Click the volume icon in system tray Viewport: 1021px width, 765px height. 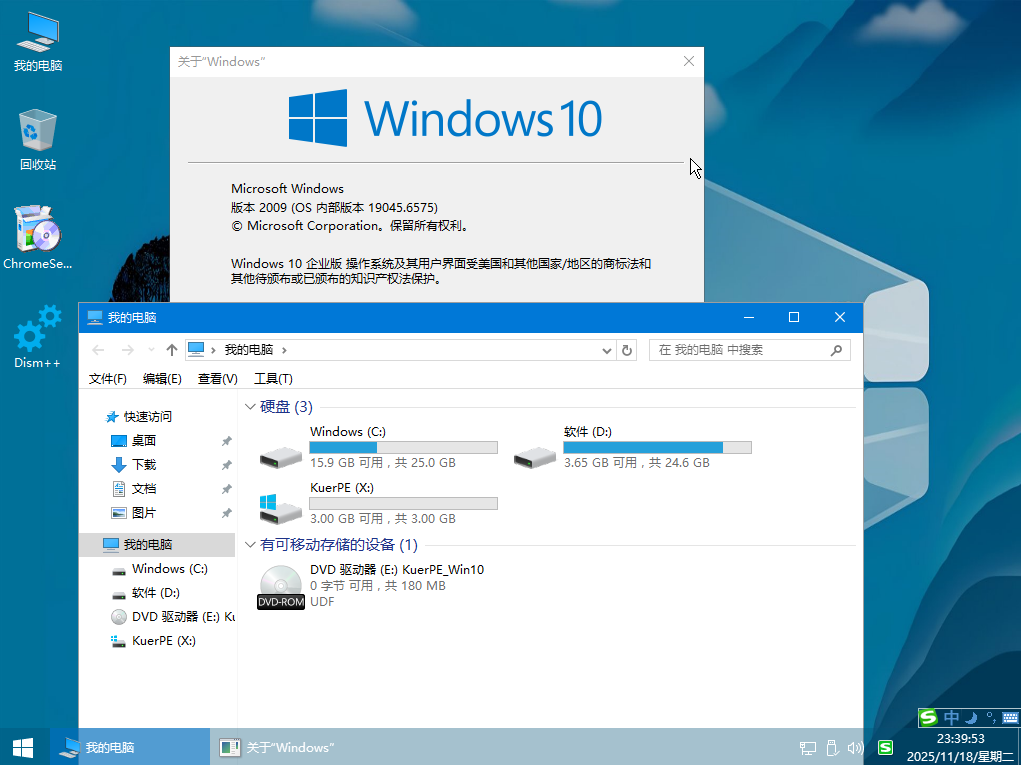coord(855,747)
